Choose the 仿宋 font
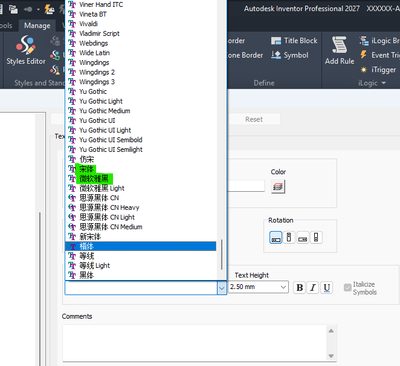Image resolution: width=400 pixels, height=366 pixels. (x=140, y=159)
